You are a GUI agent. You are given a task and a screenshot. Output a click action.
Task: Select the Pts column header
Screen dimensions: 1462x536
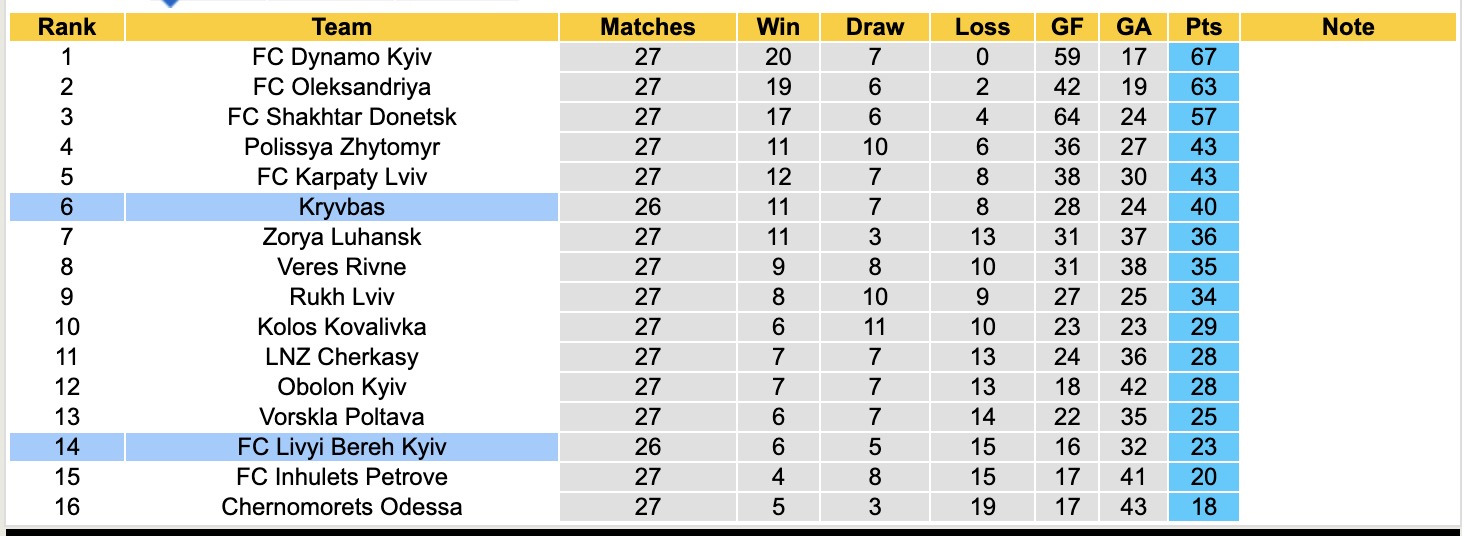(x=1203, y=27)
